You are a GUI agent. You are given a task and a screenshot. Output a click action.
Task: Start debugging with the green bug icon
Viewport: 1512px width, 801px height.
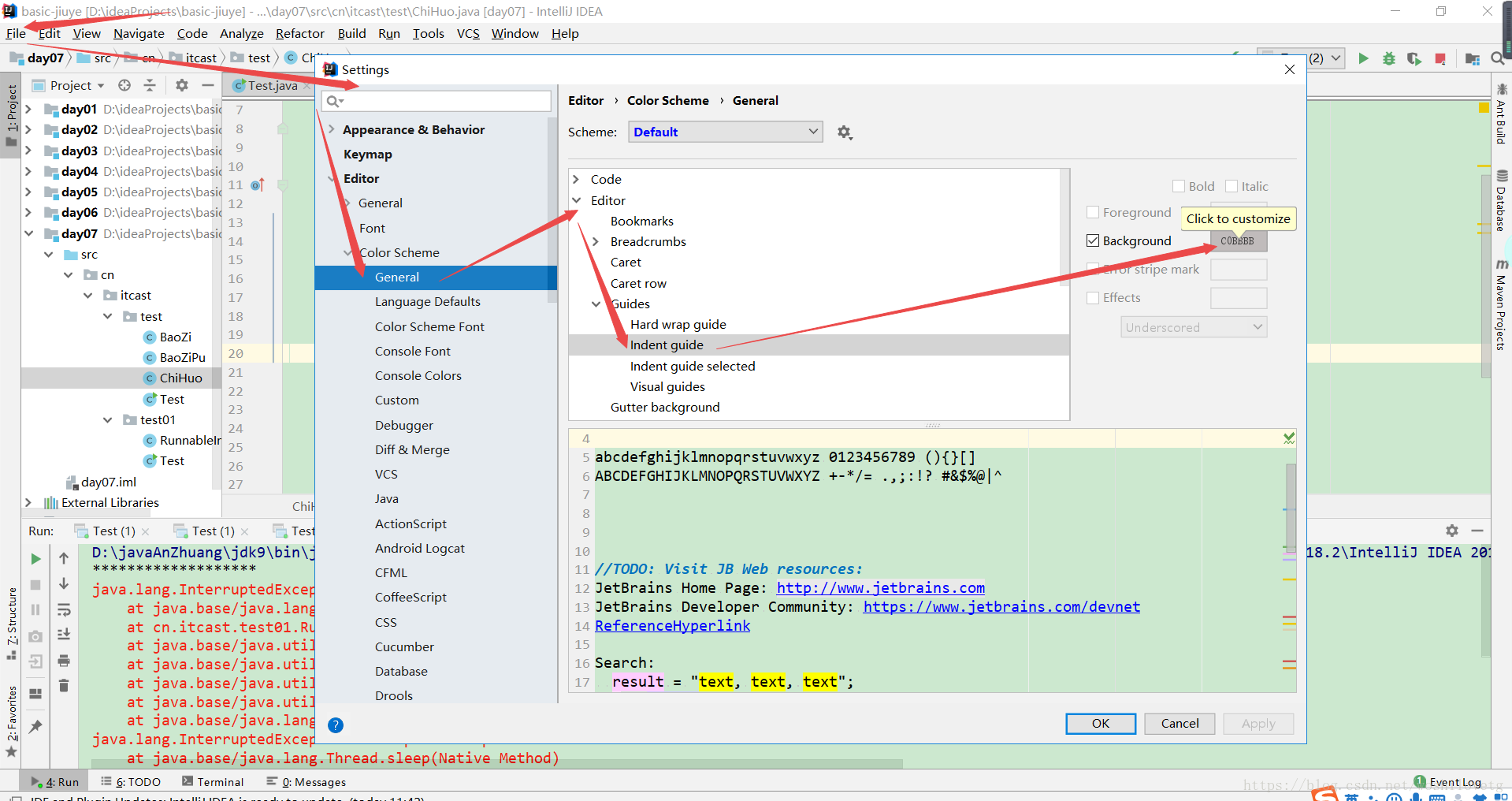click(x=1389, y=58)
